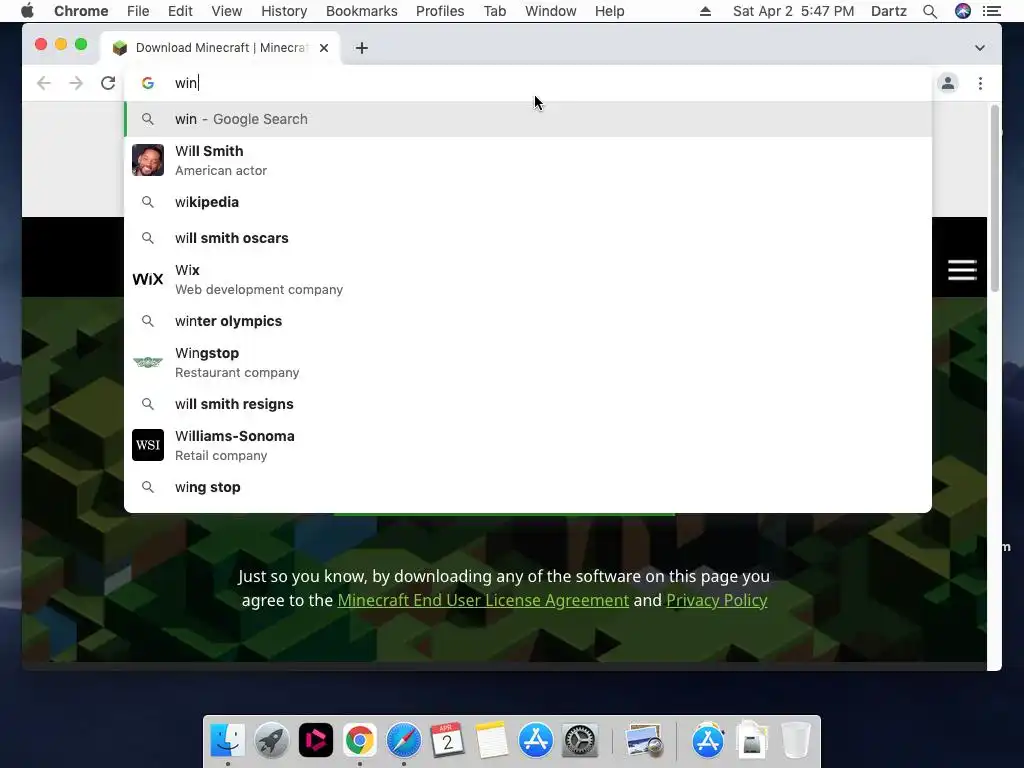Click the Dartz user name in menu bar

pos(889,11)
